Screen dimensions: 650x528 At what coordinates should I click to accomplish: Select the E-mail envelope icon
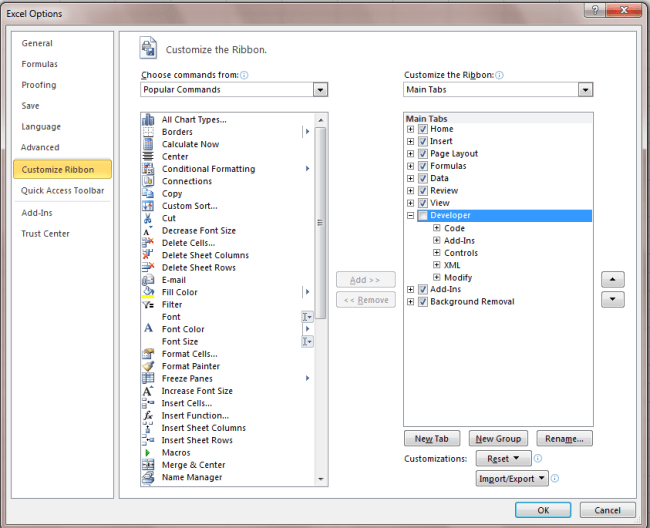point(149,280)
